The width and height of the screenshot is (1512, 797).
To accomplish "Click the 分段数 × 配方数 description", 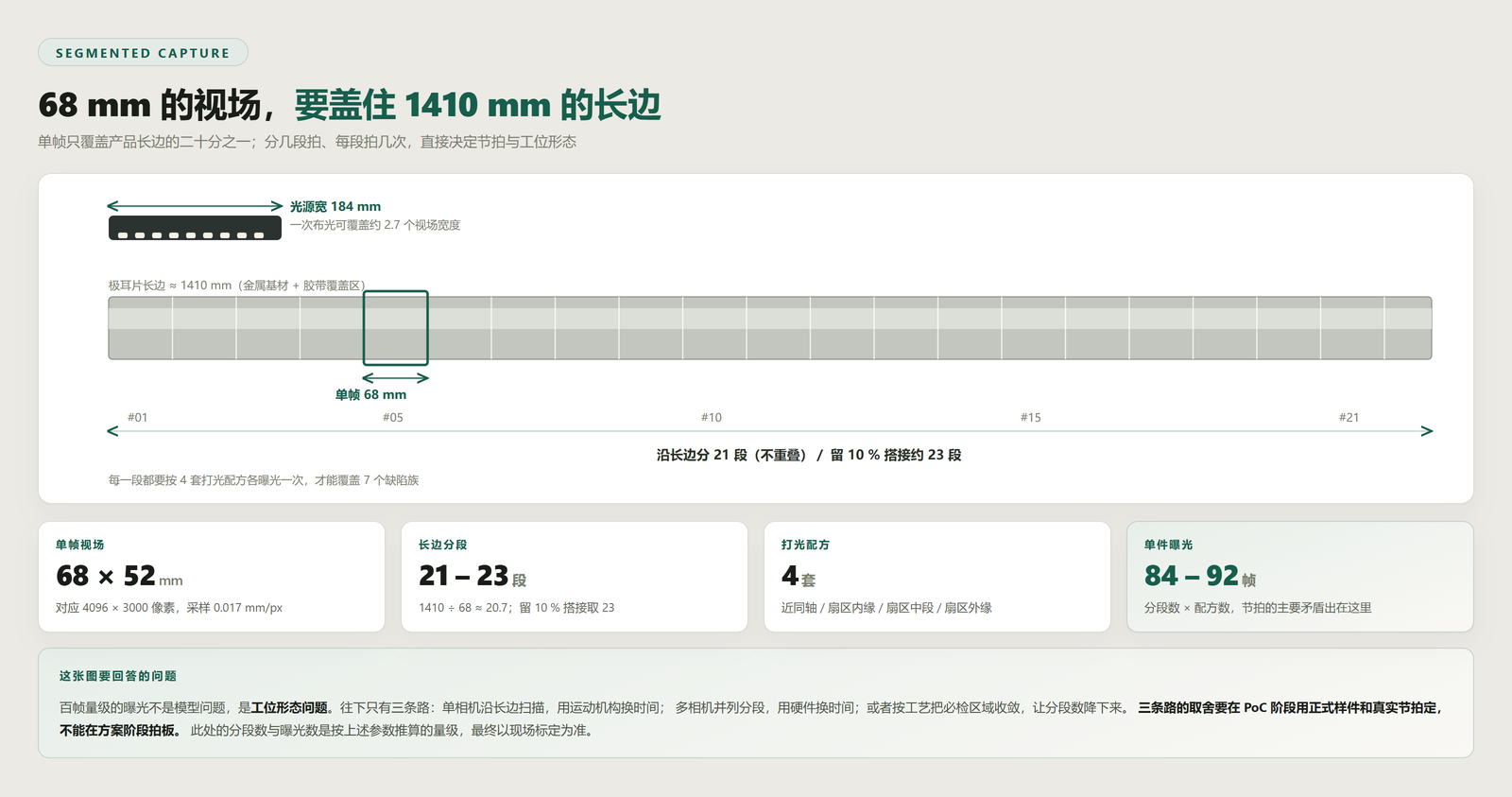I will 1258,608.
